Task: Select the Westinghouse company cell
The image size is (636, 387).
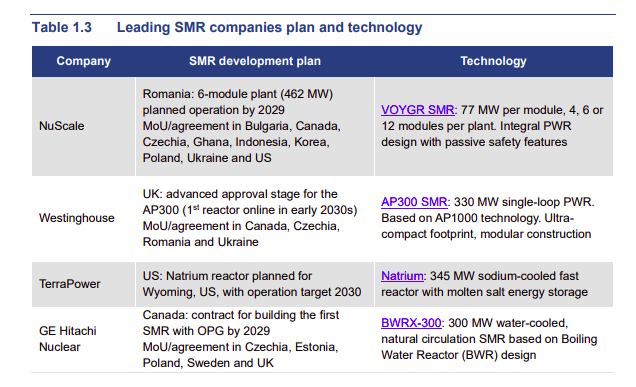Action: pos(84,218)
